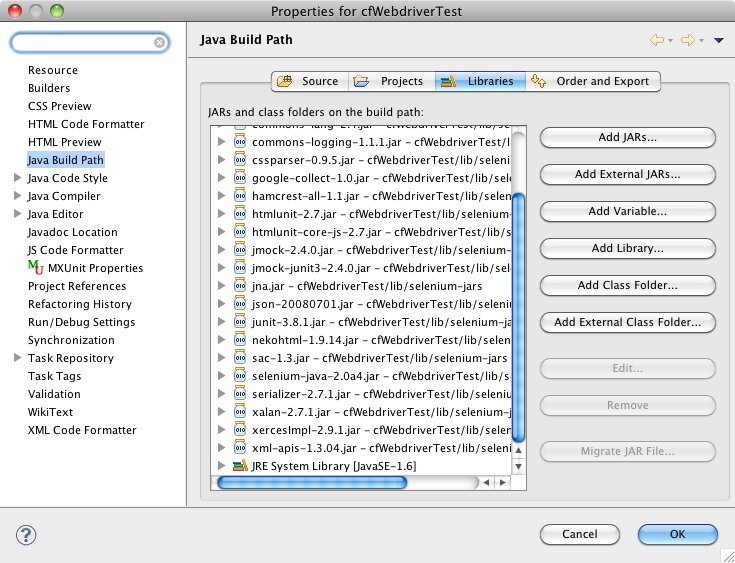Click the forward navigation arrow icon
This screenshot has width=735, height=563.
pos(687,40)
